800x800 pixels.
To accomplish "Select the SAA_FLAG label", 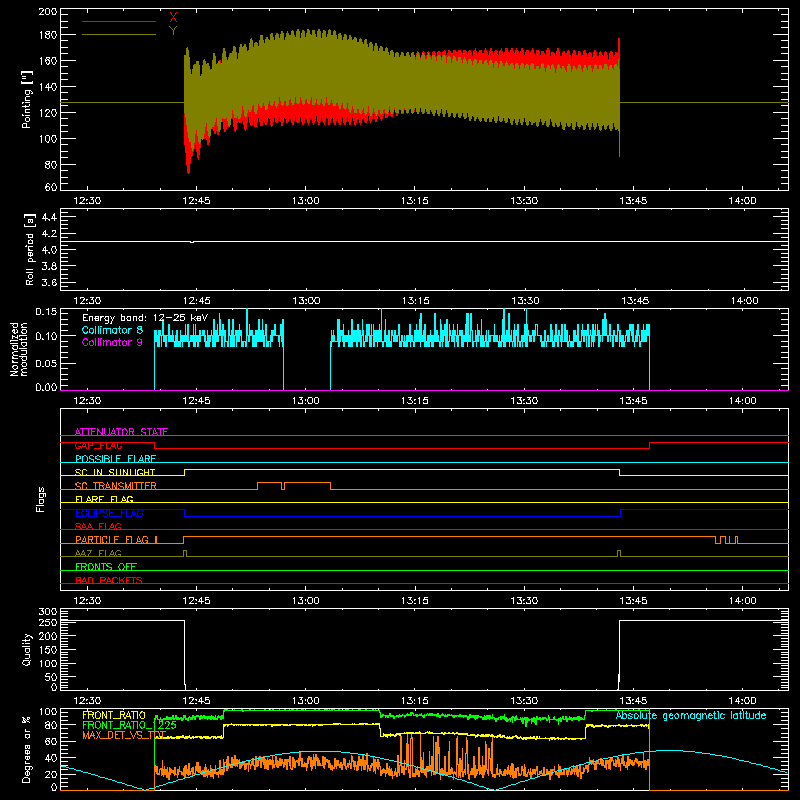I will click(x=98, y=527).
